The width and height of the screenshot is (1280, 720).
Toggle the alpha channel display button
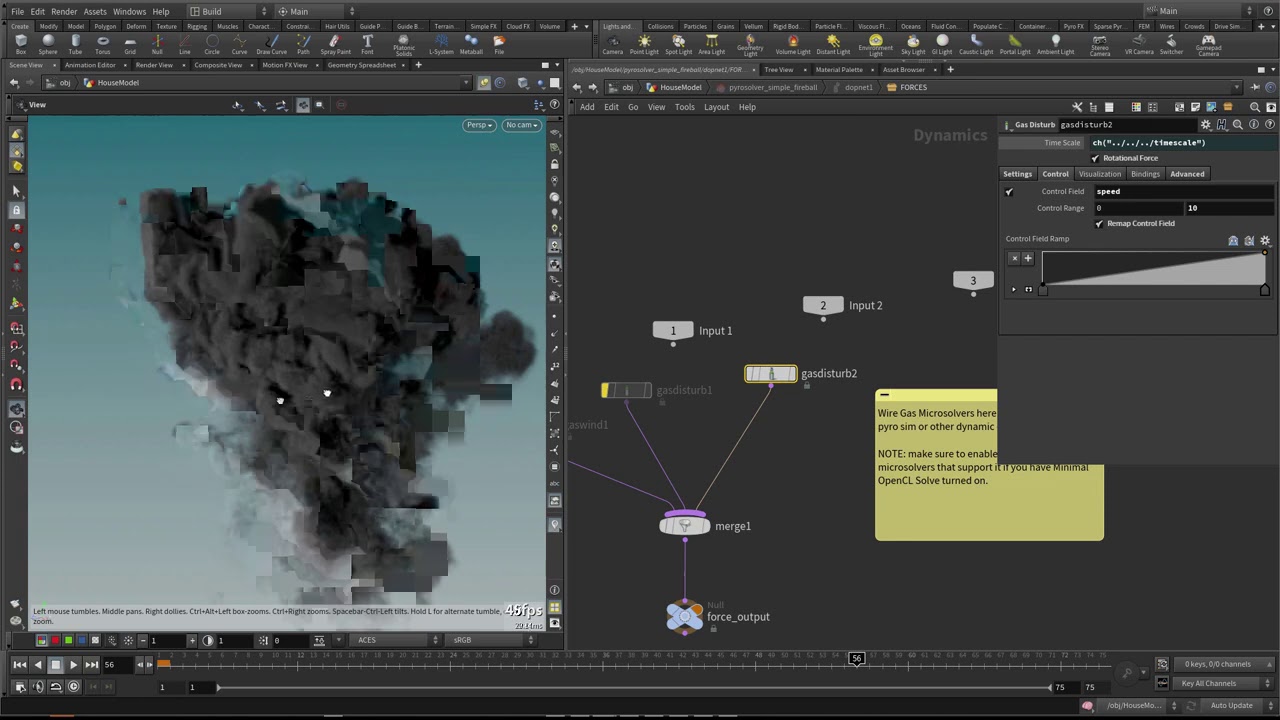pos(95,640)
